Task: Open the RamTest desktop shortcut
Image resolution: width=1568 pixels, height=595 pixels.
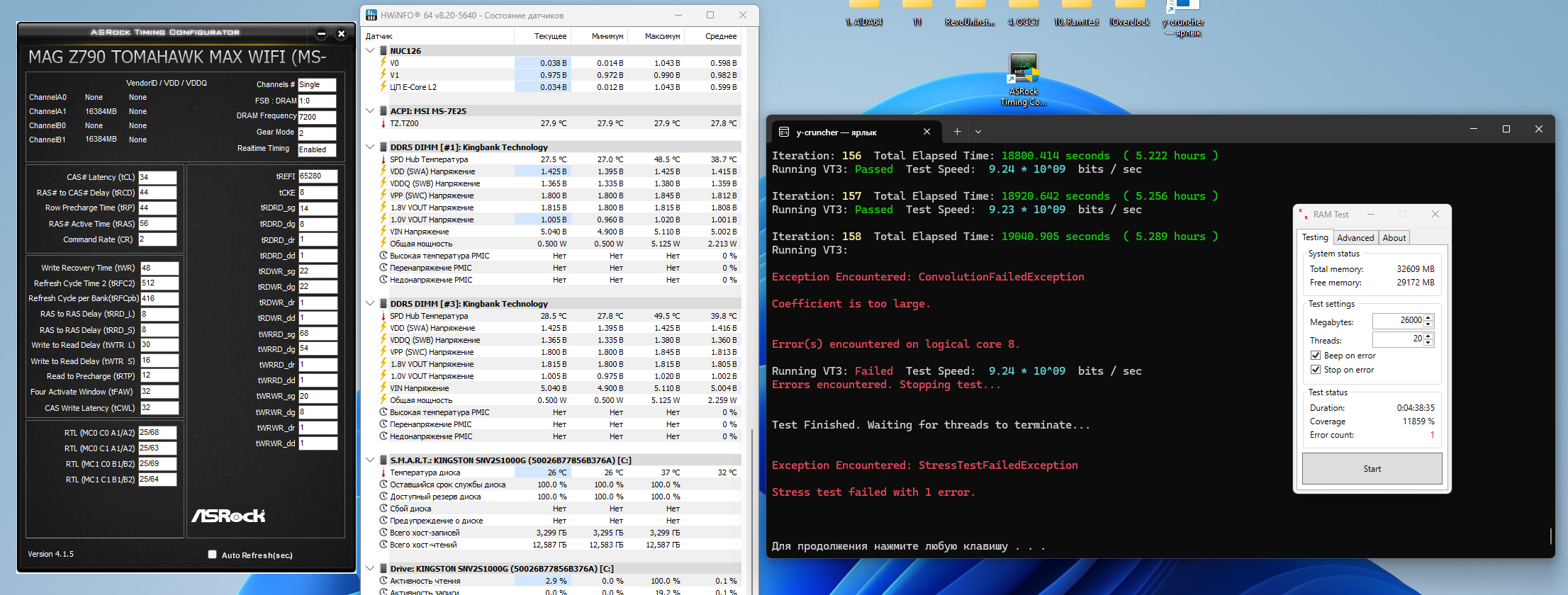Action: (x=1076, y=14)
